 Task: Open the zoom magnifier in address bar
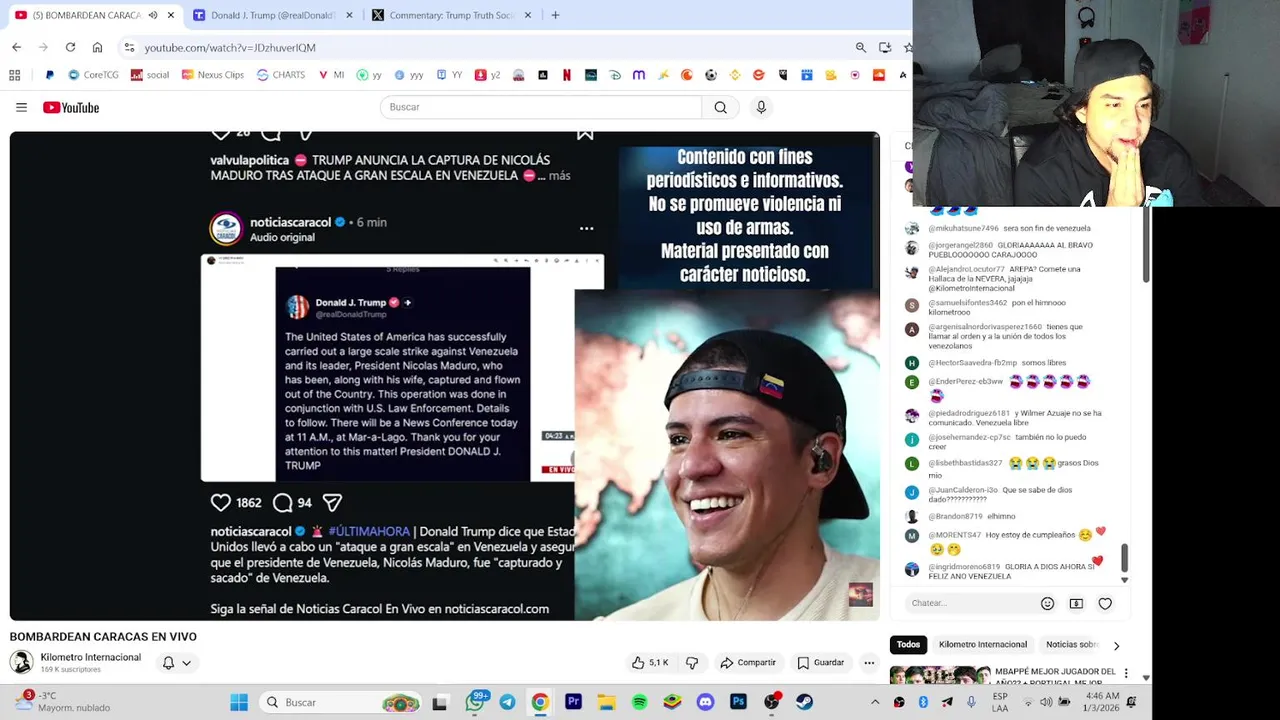(861, 47)
